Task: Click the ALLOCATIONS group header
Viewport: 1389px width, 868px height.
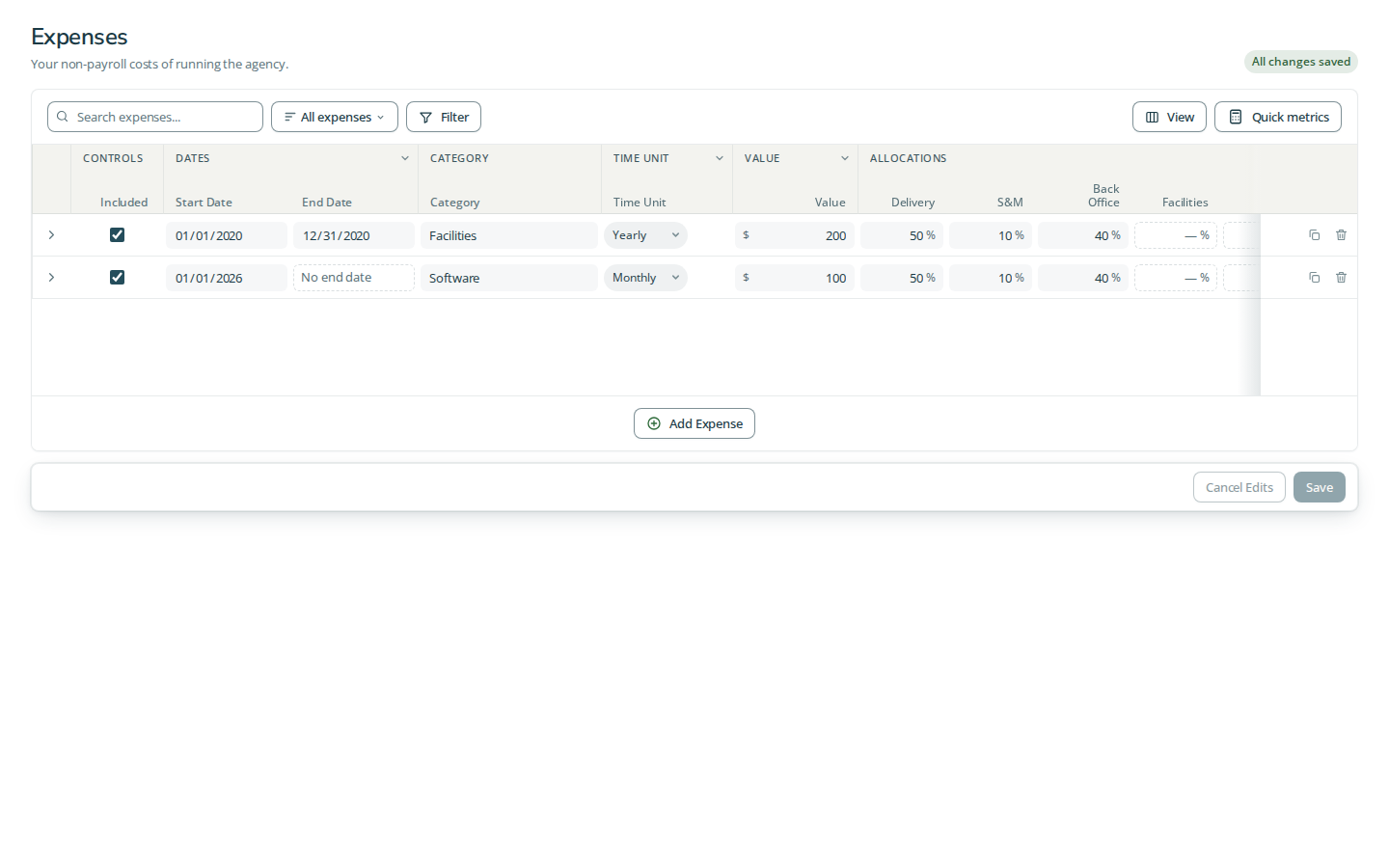Action: (x=908, y=158)
